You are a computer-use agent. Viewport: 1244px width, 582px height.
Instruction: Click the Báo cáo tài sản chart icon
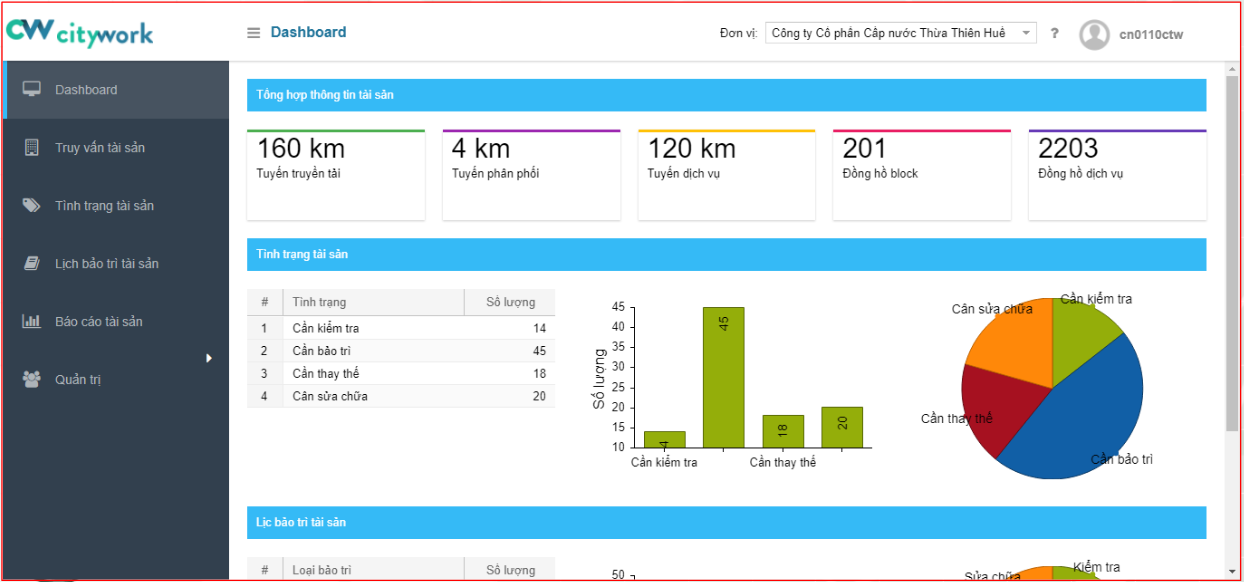[32, 322]
